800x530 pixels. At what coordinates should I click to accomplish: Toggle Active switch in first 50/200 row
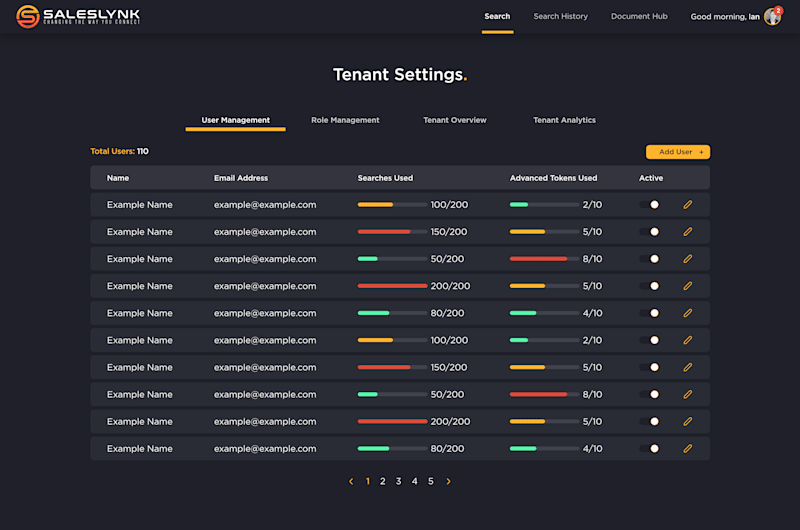(x=649, y=259)
